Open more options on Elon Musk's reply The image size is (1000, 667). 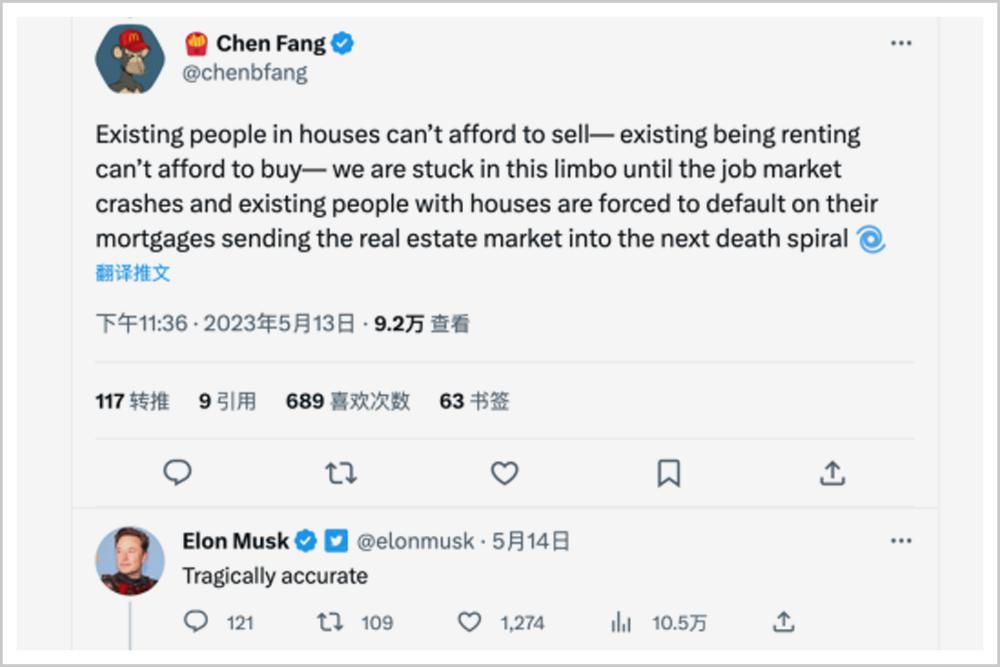(x=901, y=541)
